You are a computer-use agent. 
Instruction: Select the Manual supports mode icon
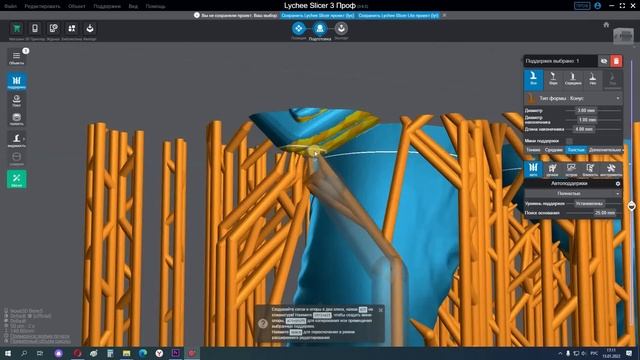pos(552,169)
